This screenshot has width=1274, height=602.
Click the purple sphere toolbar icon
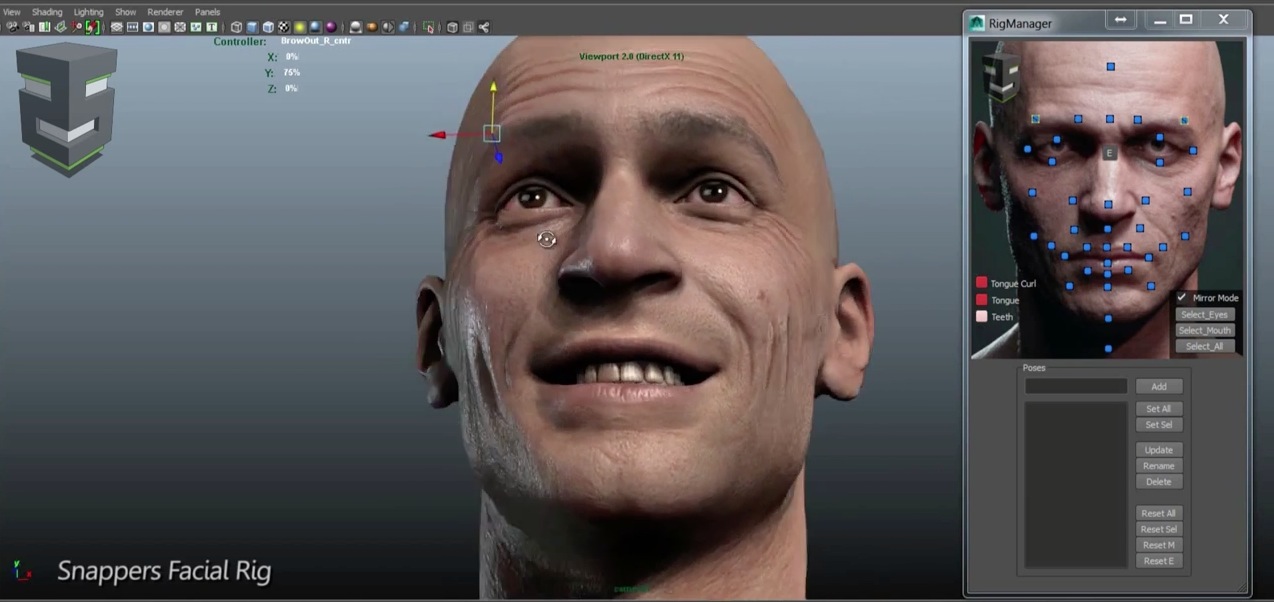click(x=331, y=27)
